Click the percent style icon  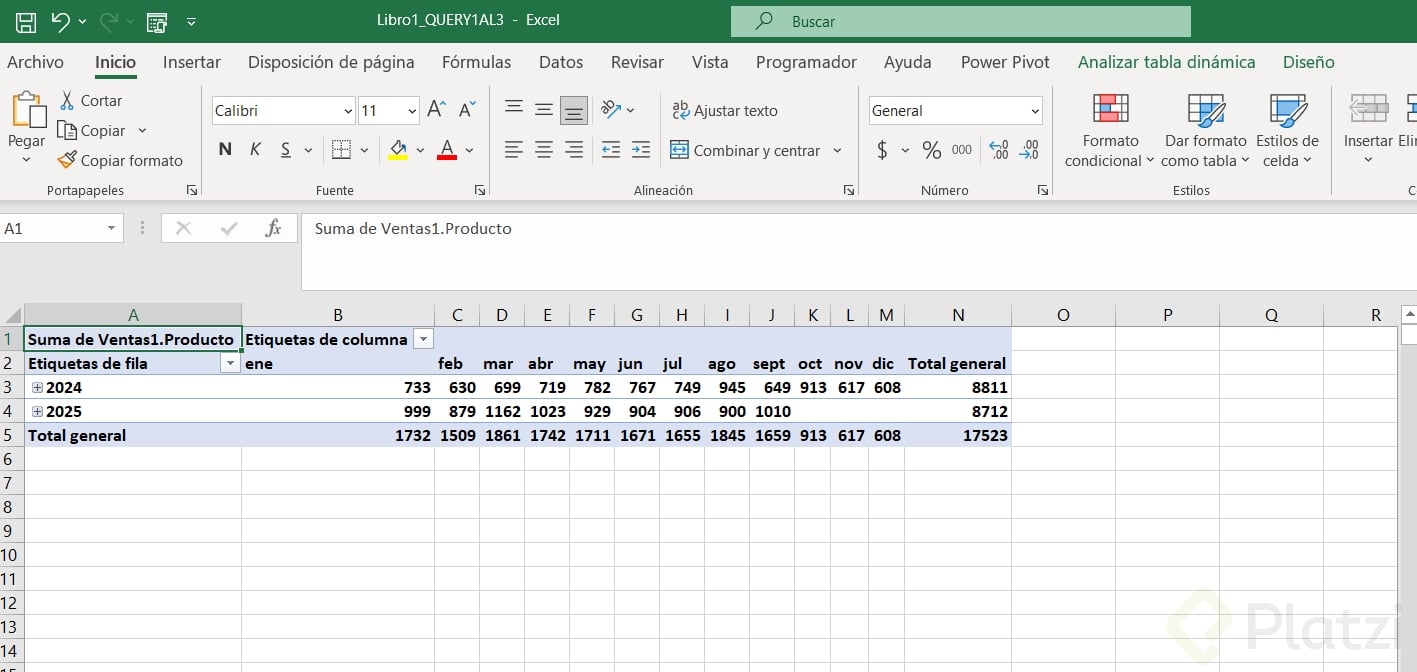931,150
